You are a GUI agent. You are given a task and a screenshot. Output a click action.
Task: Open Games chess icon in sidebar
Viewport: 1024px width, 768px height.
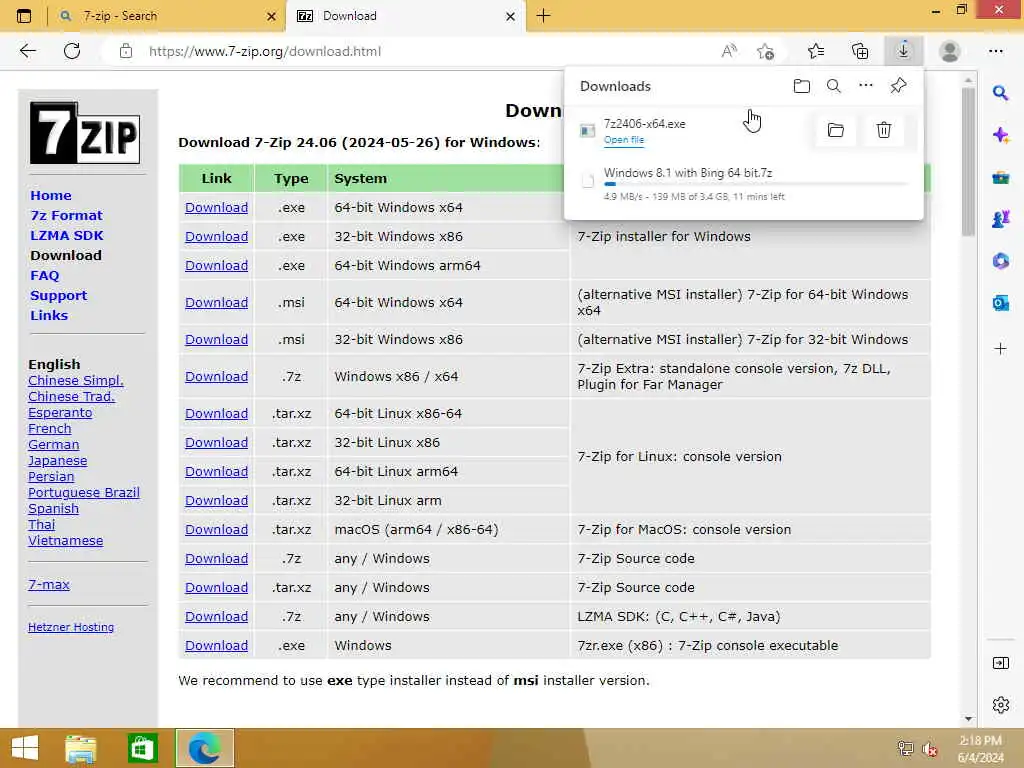click(1000, 219)
